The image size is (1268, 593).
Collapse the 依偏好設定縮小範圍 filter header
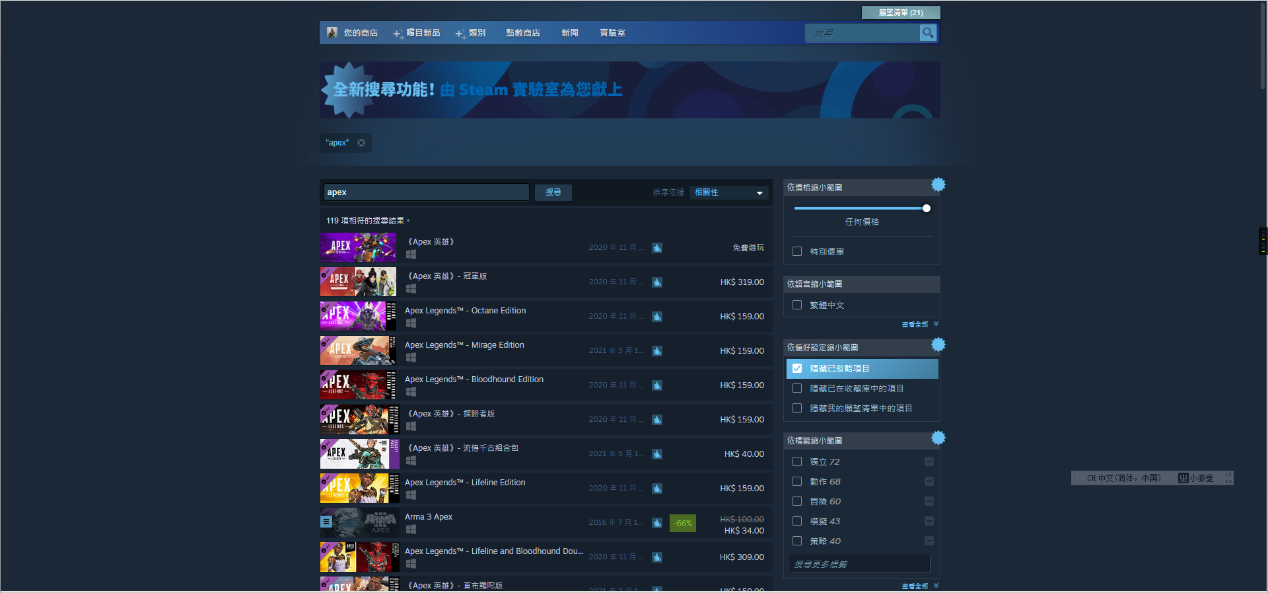coord(861,347)
